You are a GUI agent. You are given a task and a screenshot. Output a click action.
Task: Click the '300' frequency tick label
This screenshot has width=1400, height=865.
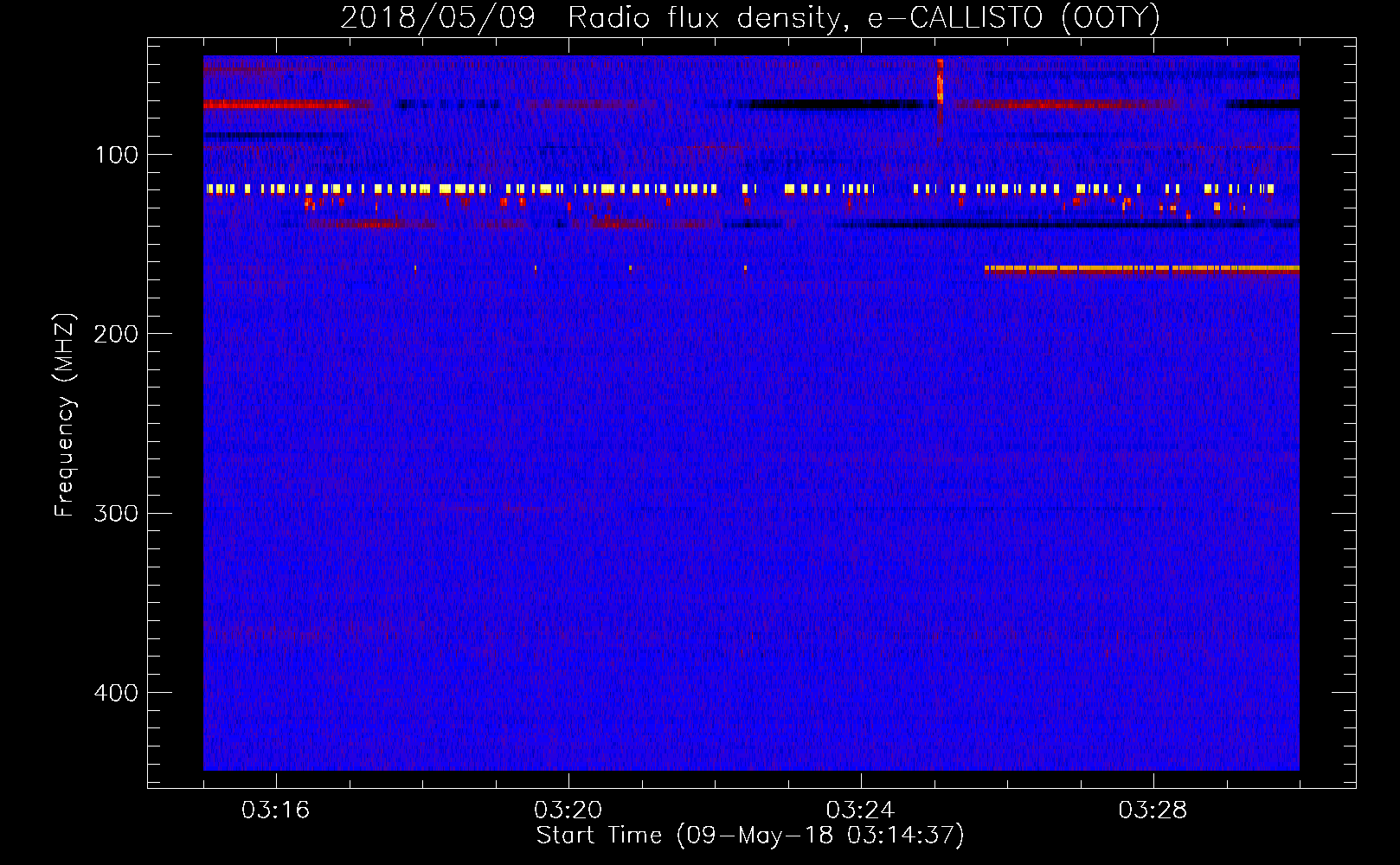pyautogui.click(x=116, y=513)
